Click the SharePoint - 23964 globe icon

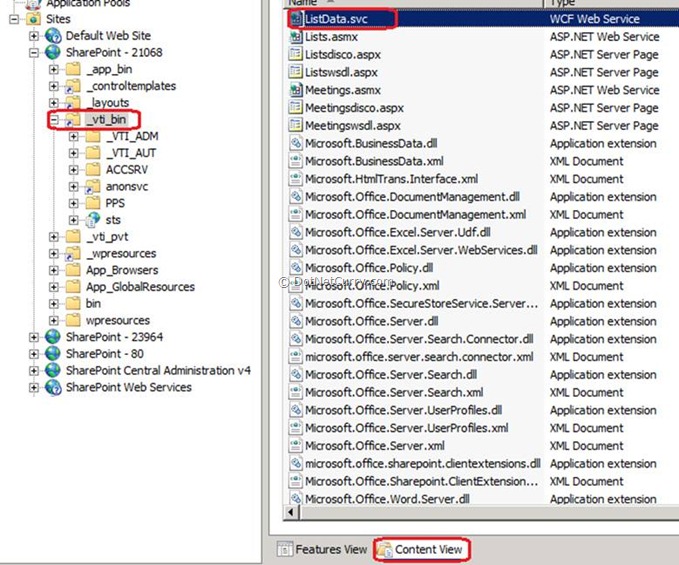[53, 337]
